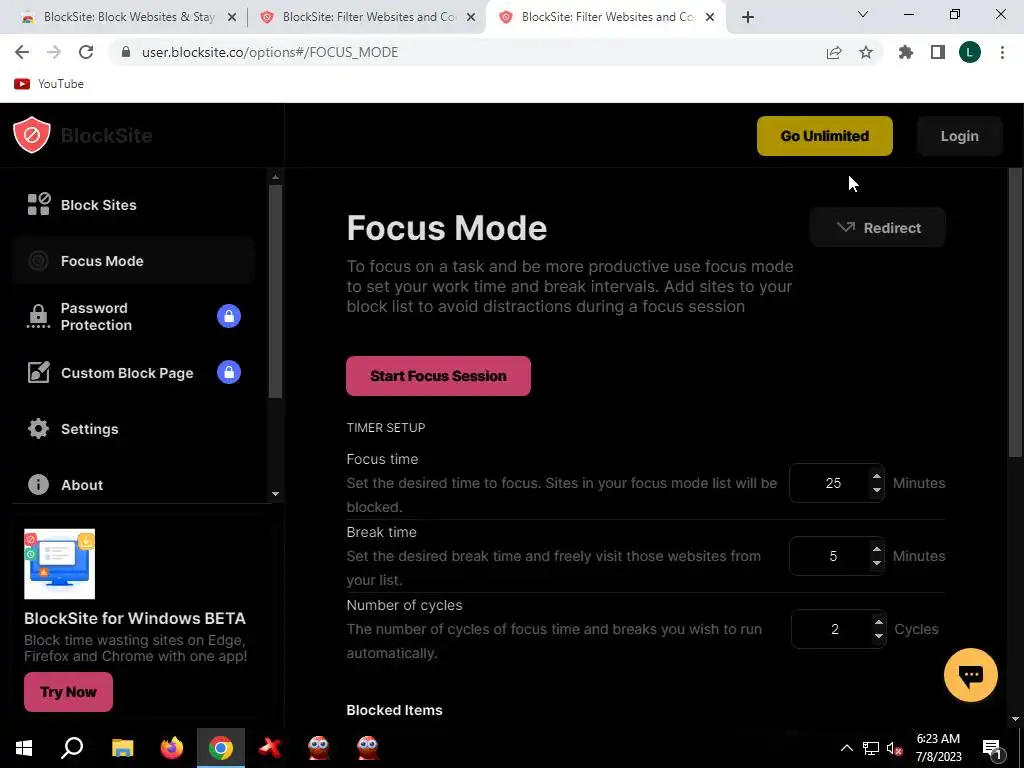Click the address bar URL
Viewport: 1024px width, 768px height.
270,52
